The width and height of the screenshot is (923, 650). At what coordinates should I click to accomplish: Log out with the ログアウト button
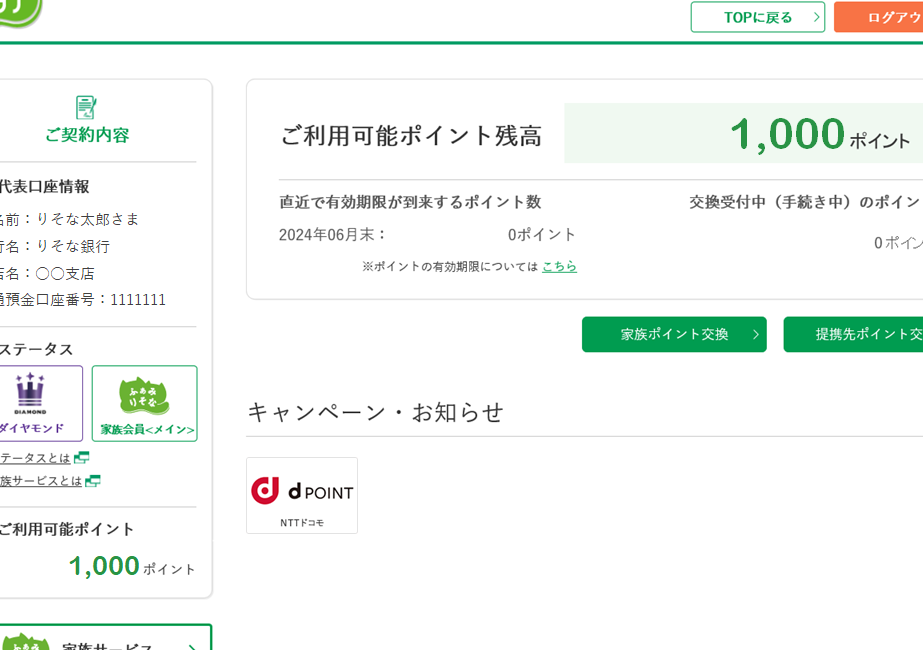pyautogui.click(x=878, y=17)
